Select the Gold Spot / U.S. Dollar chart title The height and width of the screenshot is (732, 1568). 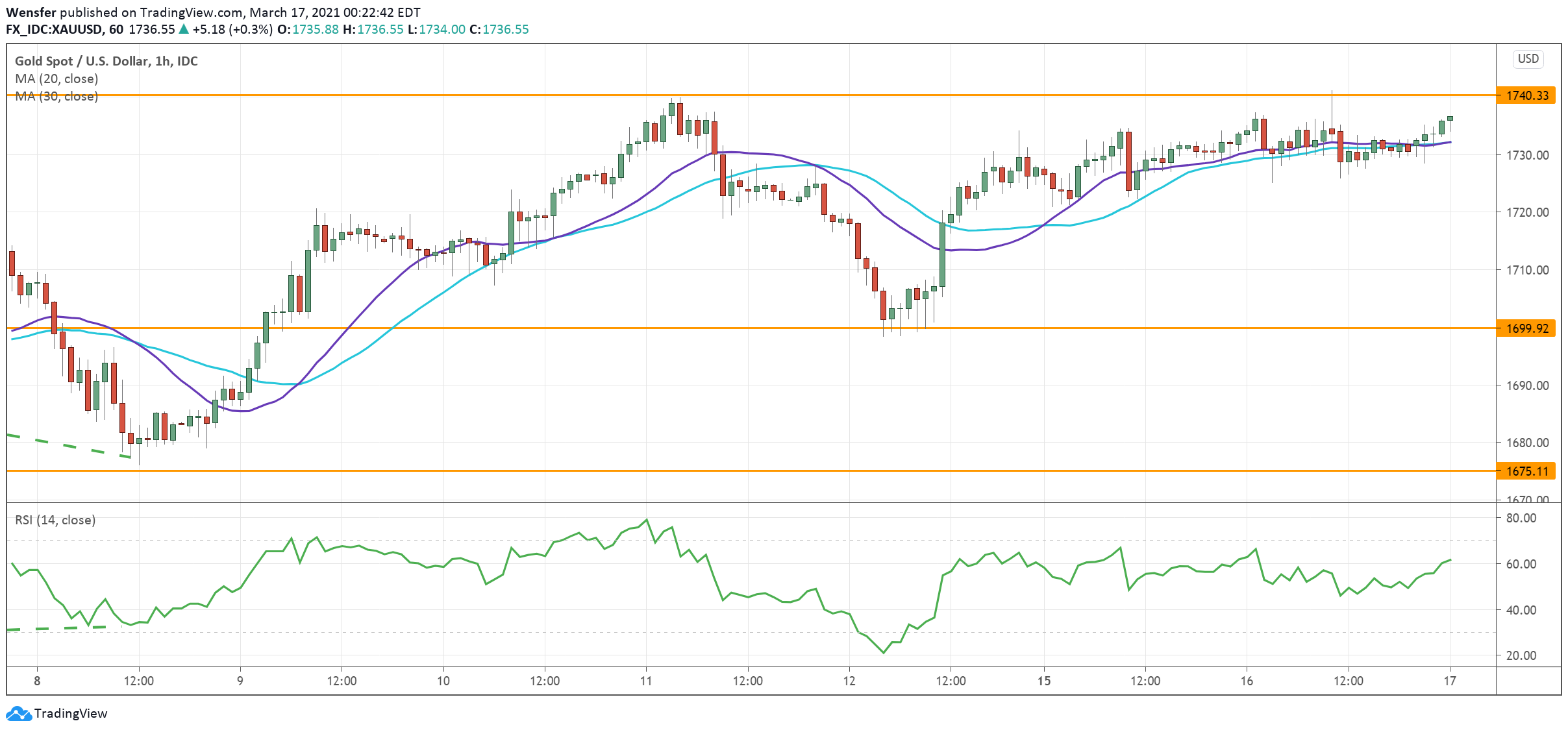point(105,61)
